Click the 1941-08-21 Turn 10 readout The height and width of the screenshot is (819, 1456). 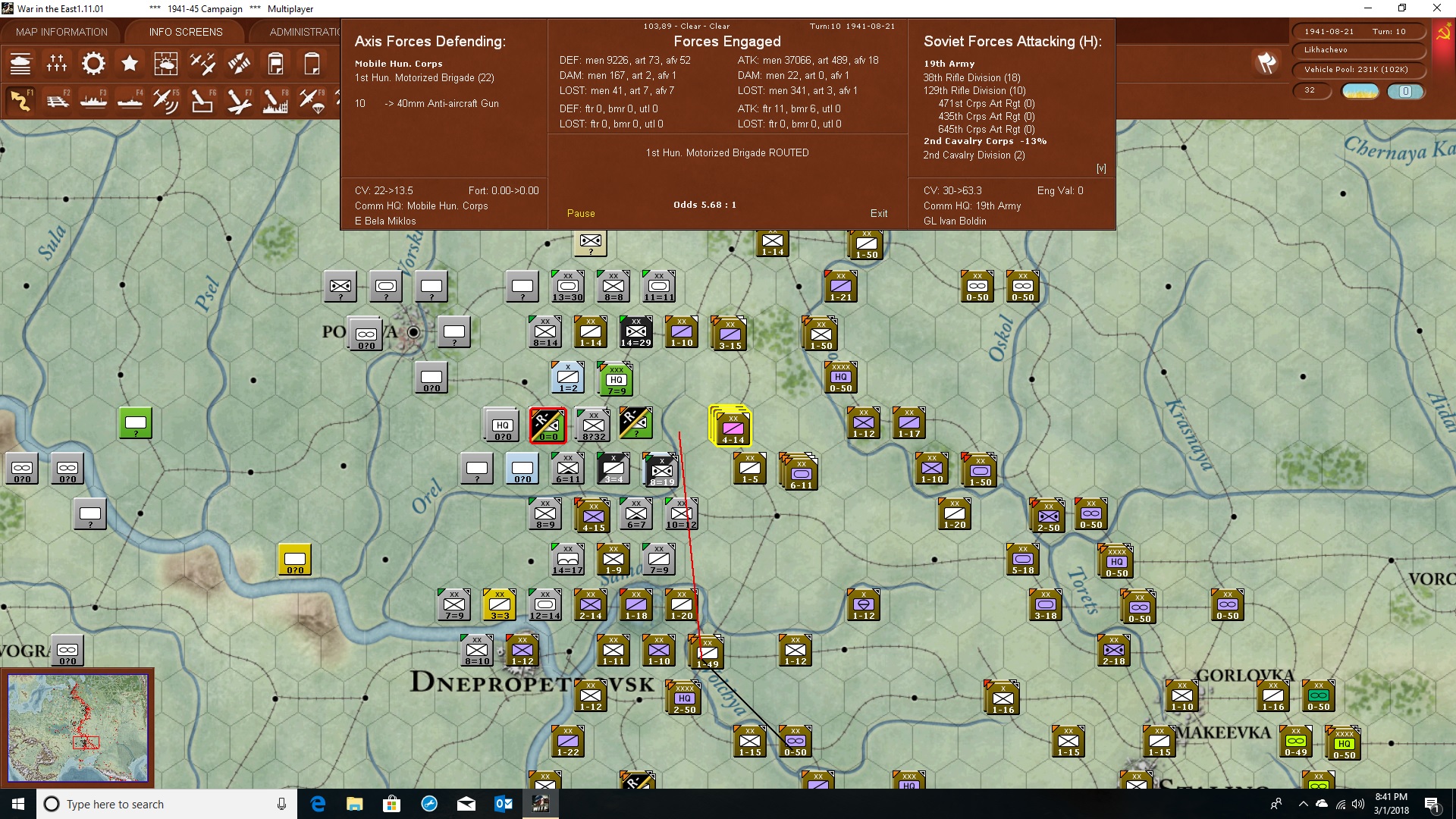(x=1357, y=32)
